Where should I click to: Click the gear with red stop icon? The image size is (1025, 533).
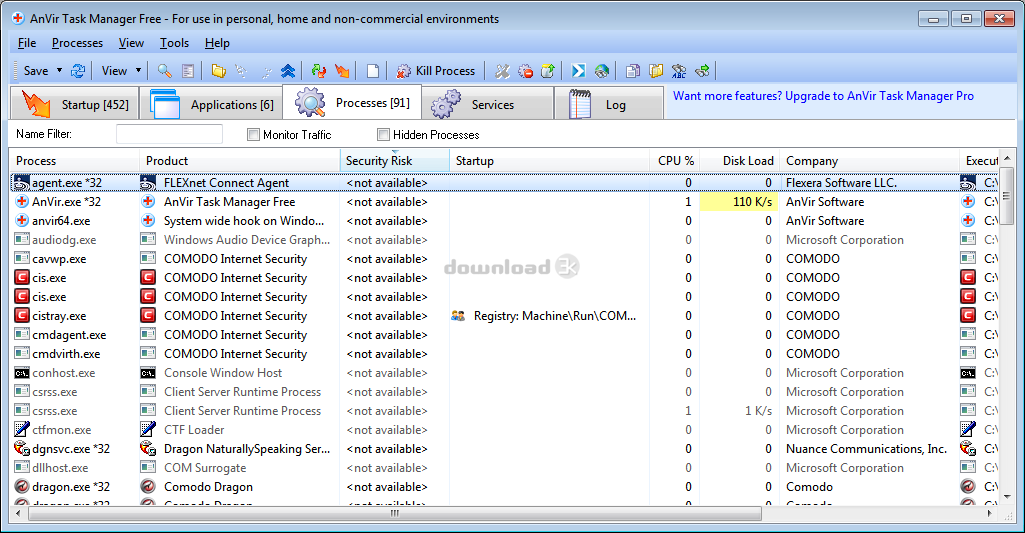click(x=526, y=71)
